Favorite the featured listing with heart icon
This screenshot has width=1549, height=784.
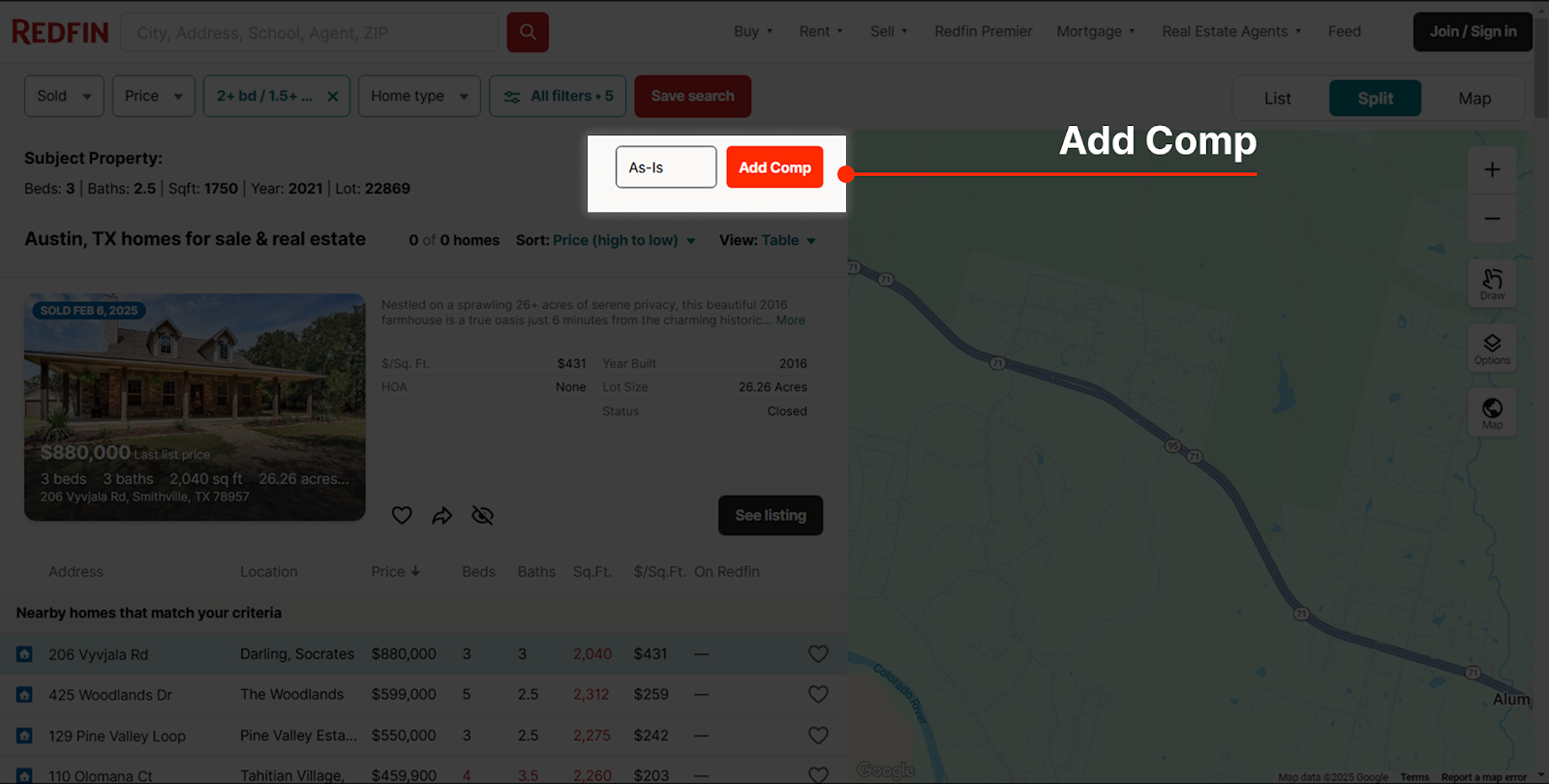pyautogui.click(x=402, y=516)
